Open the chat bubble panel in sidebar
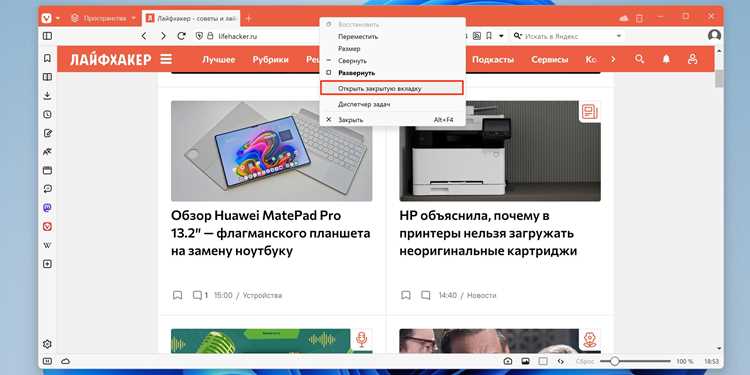Viewport: 750px width, 375px height. pos(47,189)
